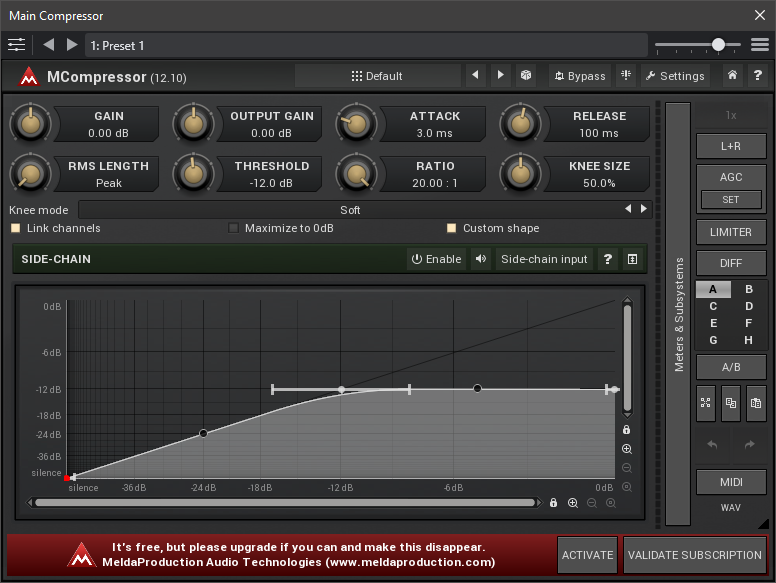This screenshot has height=583, width=776.
Task: Click the AGC SET button
Action: click(731, 199)
